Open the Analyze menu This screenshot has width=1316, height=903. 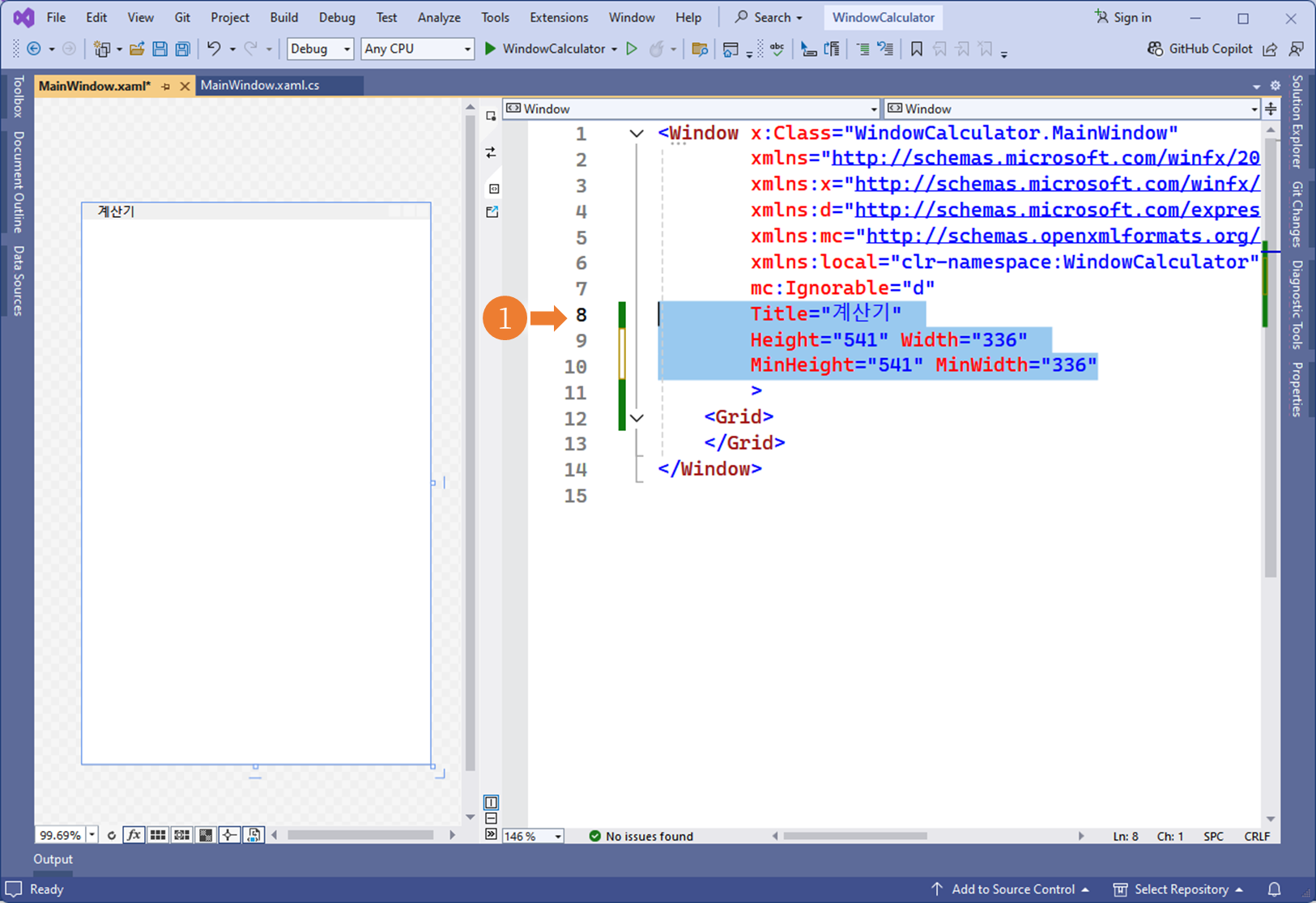pos(439,17)
